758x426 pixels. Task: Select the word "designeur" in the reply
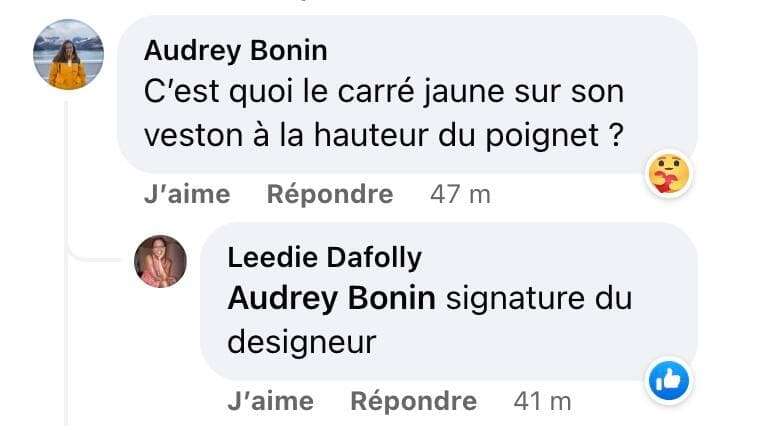[x=302, y=341]
